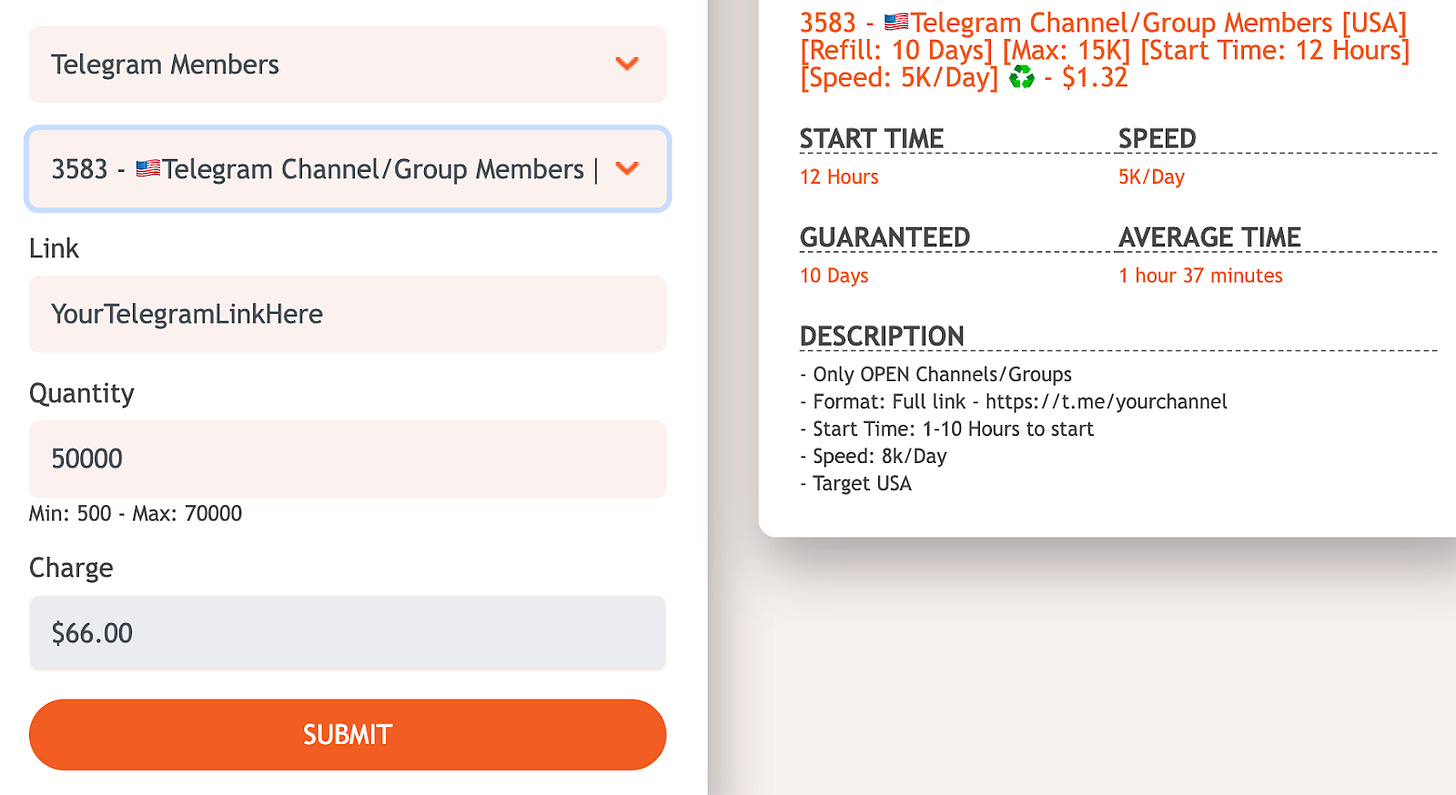Viewport: 1456px width, 795px height.
Task: Click the orange service title 3583 heading
Action: point(1104,50)
